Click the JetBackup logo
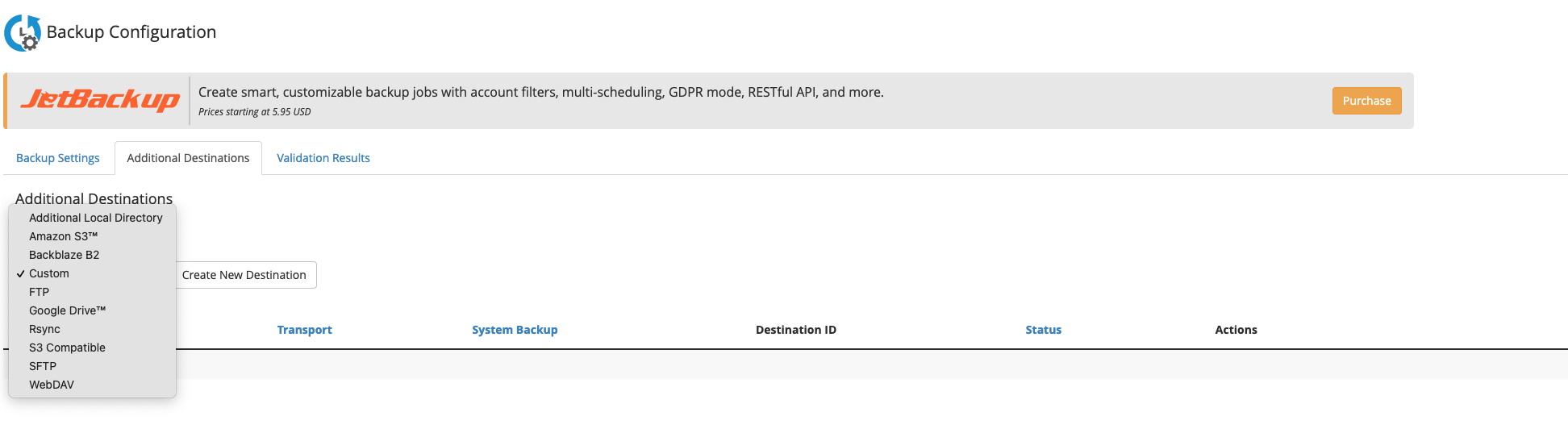The image size is (1568, 433). [100, 100]
